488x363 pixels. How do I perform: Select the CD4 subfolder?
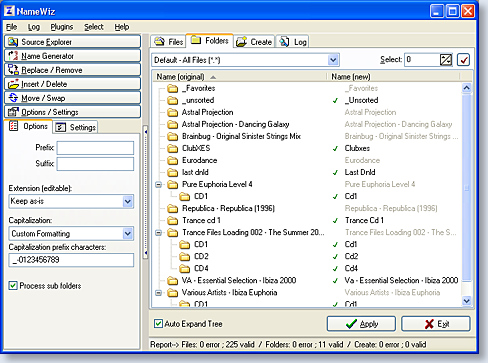pyautogui.click(x=201, y=268)
